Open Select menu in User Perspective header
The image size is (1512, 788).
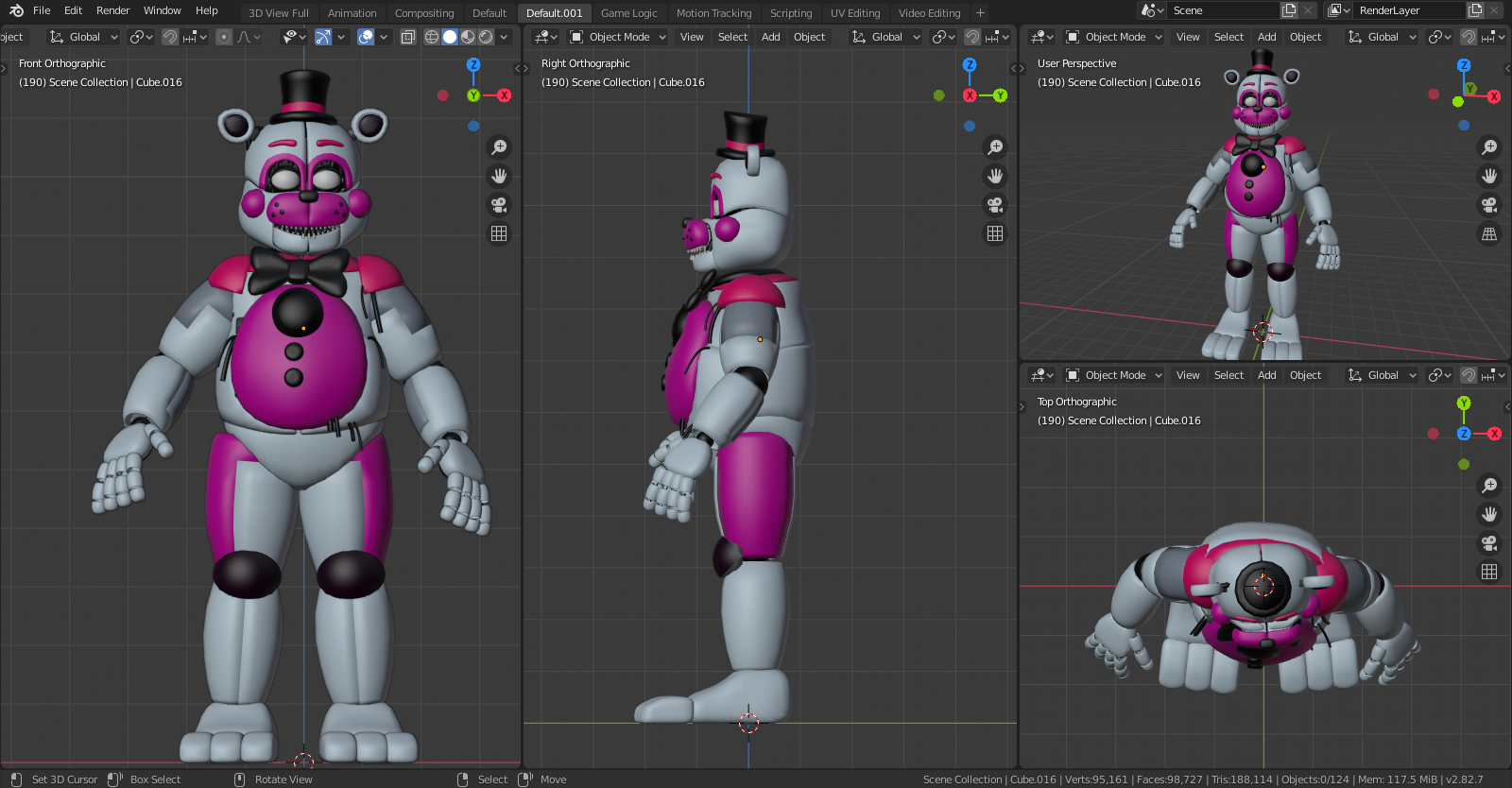(x=1228, y=37)
